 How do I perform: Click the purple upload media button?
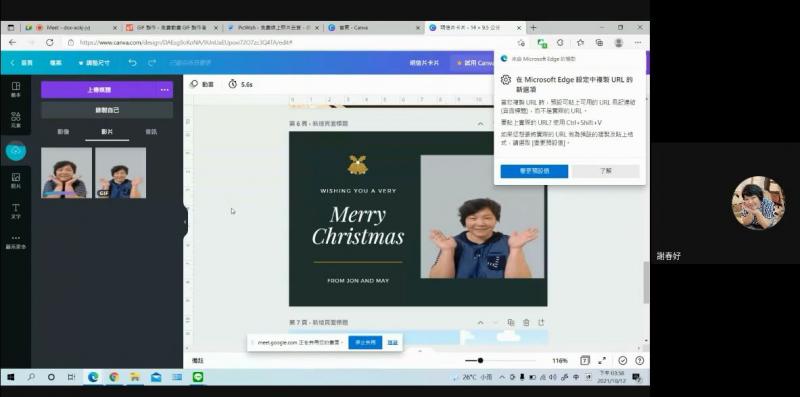point(99,90)
